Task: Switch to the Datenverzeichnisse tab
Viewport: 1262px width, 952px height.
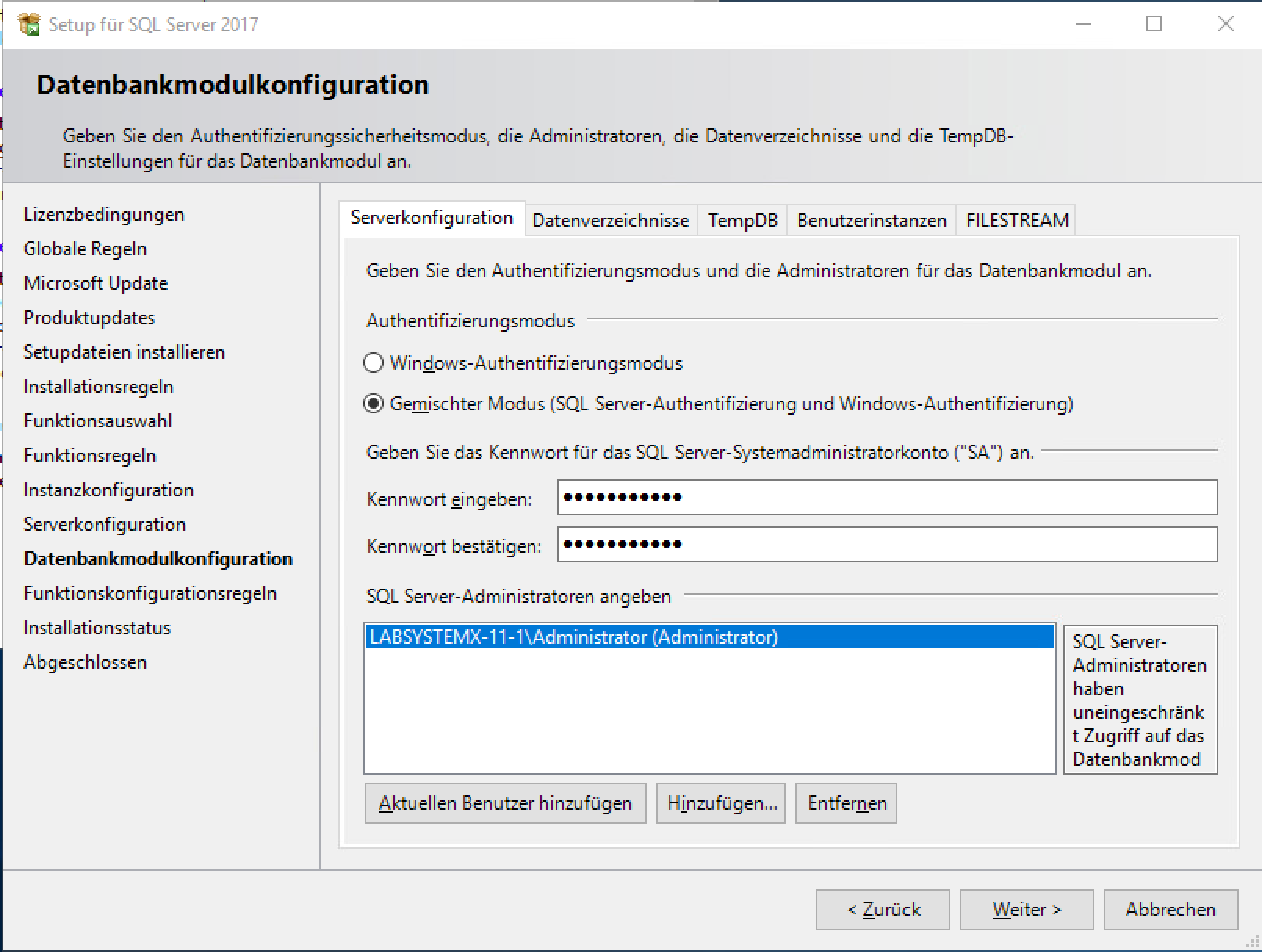Action: (x=610, y=221)
